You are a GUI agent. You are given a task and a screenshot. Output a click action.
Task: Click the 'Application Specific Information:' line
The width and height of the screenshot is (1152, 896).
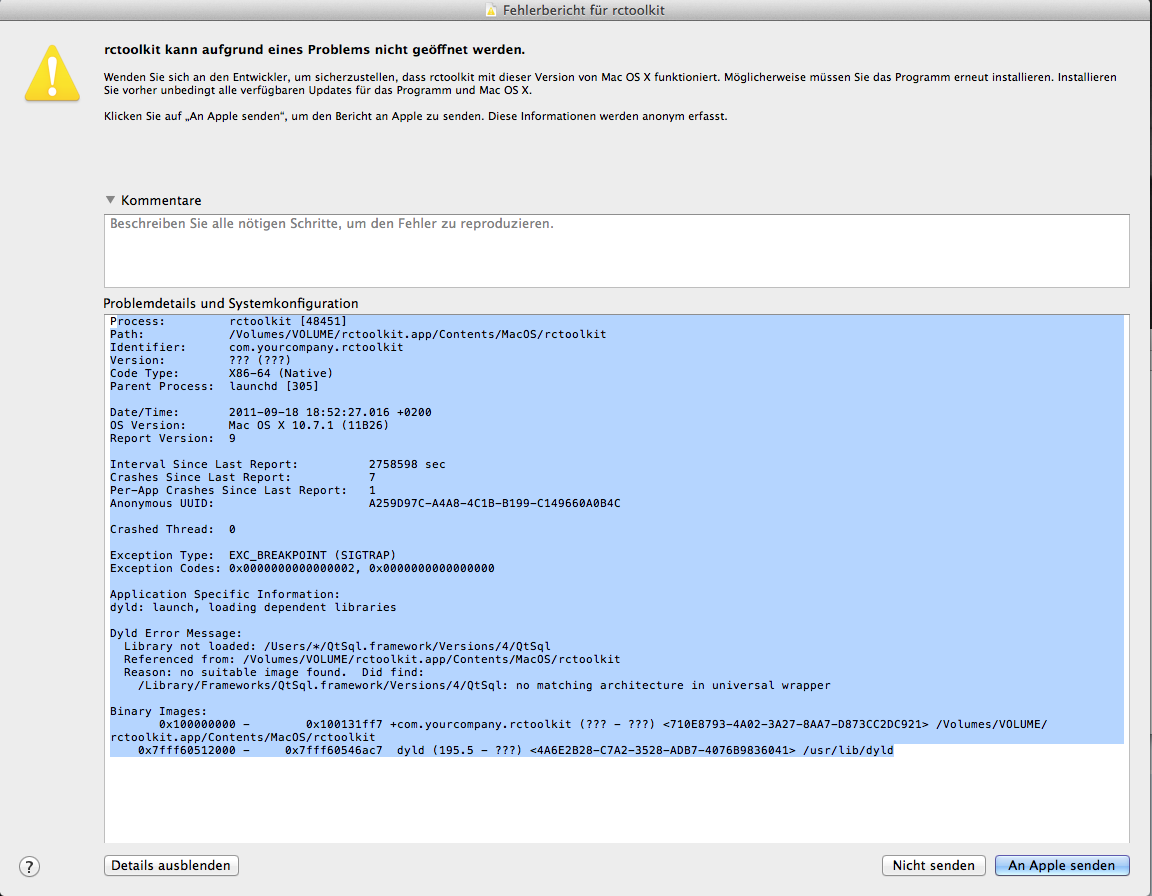tap(225, 594)
